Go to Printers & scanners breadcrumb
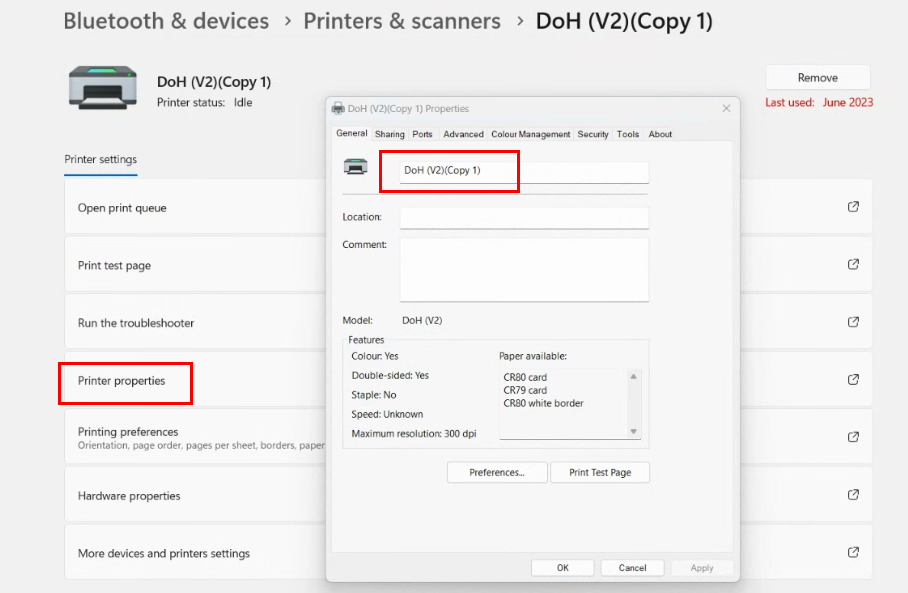This screenshot has height=593, width=908. point(402,21)
